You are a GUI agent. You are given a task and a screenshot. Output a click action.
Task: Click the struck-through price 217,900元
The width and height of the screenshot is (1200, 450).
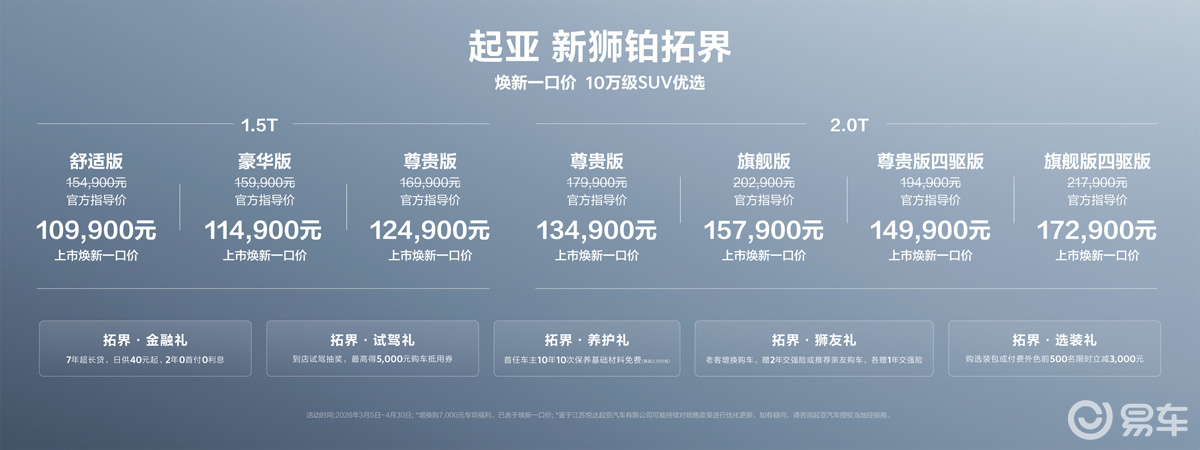click(x=1097, y=183)
